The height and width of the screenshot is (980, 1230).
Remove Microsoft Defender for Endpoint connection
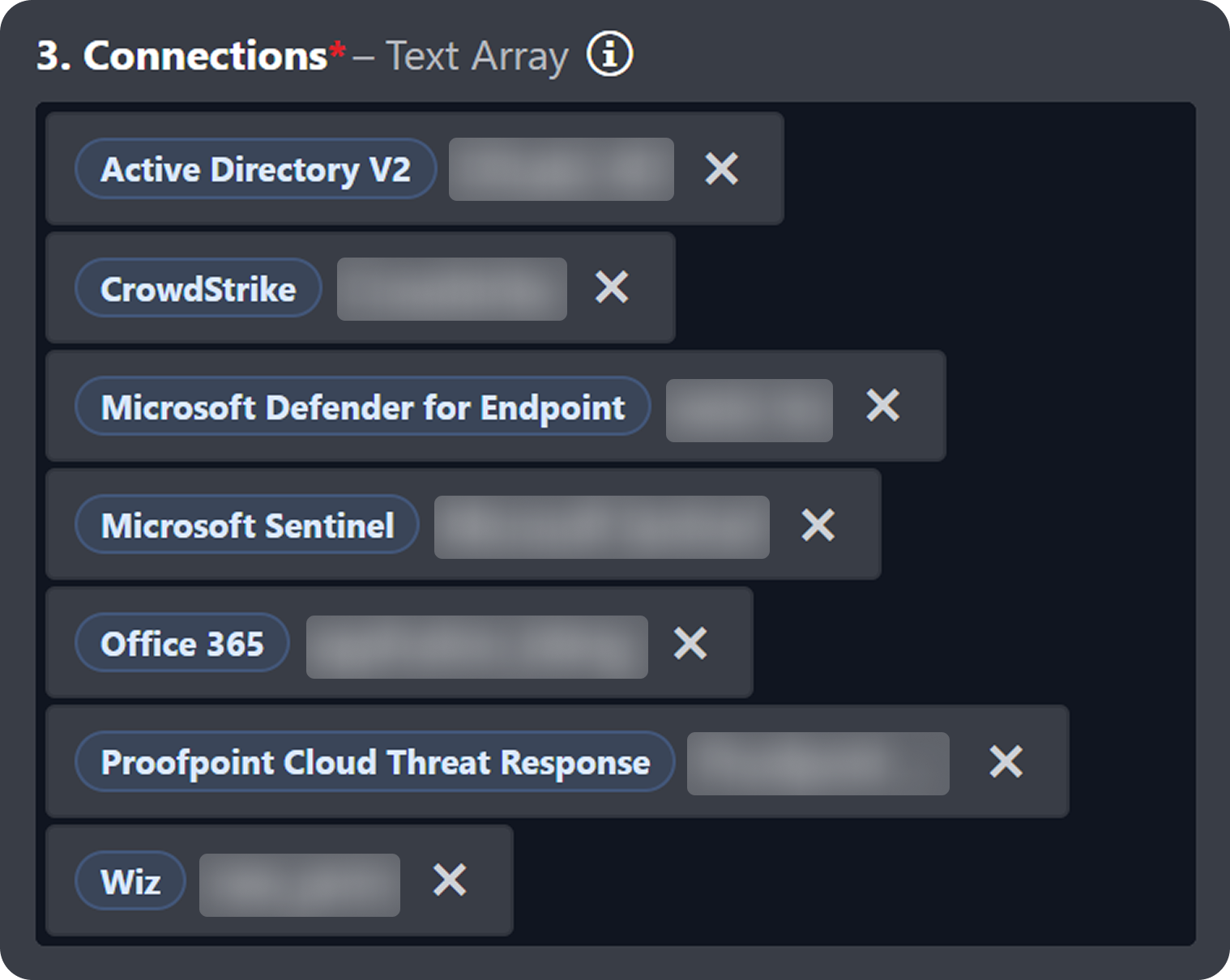click(882, 406)
